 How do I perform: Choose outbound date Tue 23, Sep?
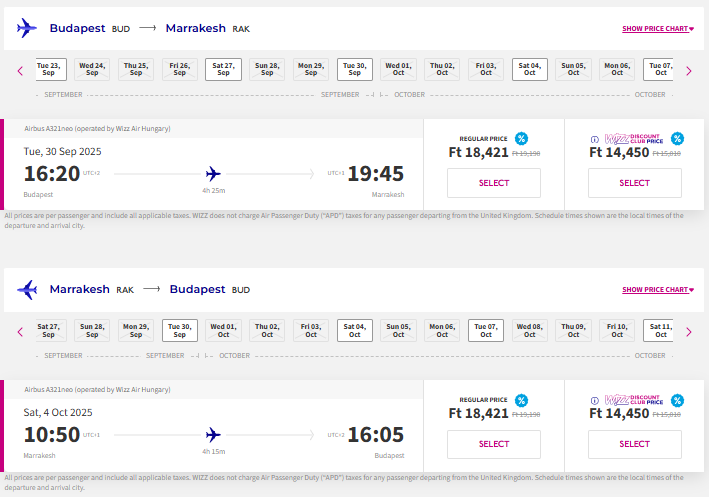coord(51,69)
